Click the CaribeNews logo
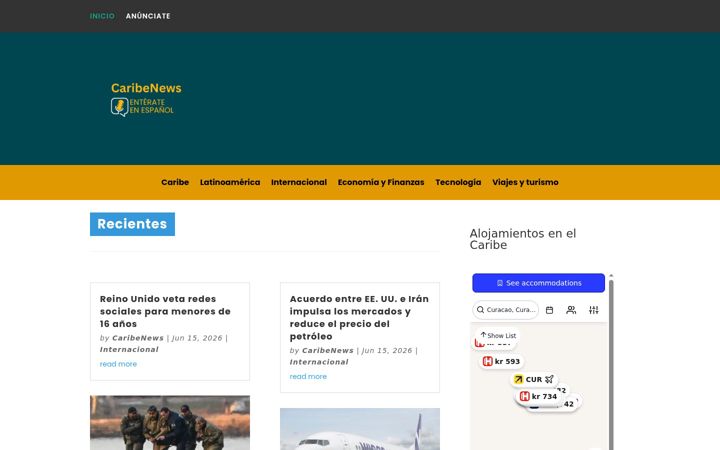Screen dimensions: 720x450 click(x=146, y=99)
